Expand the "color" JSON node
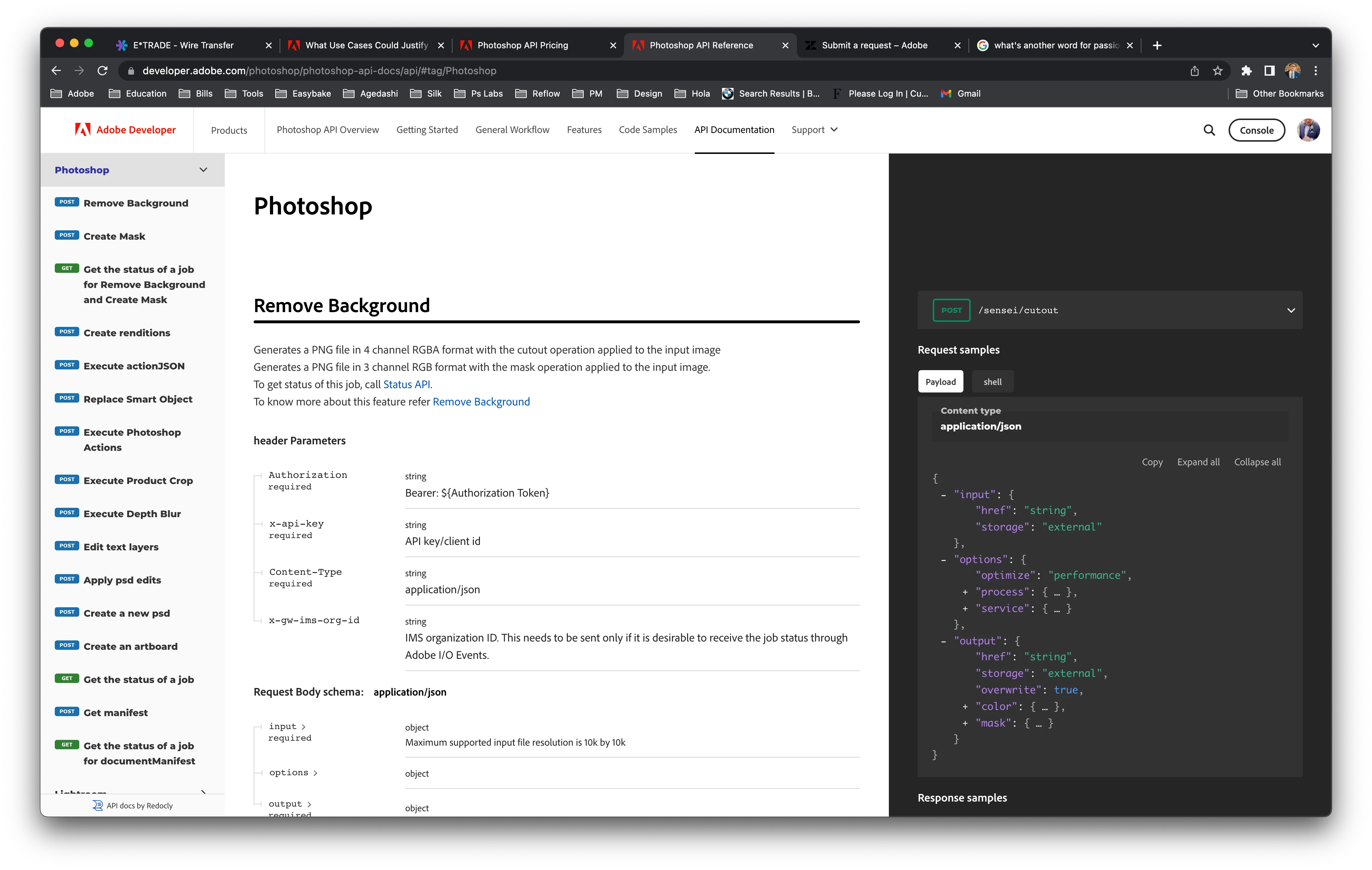 (965, 707)
